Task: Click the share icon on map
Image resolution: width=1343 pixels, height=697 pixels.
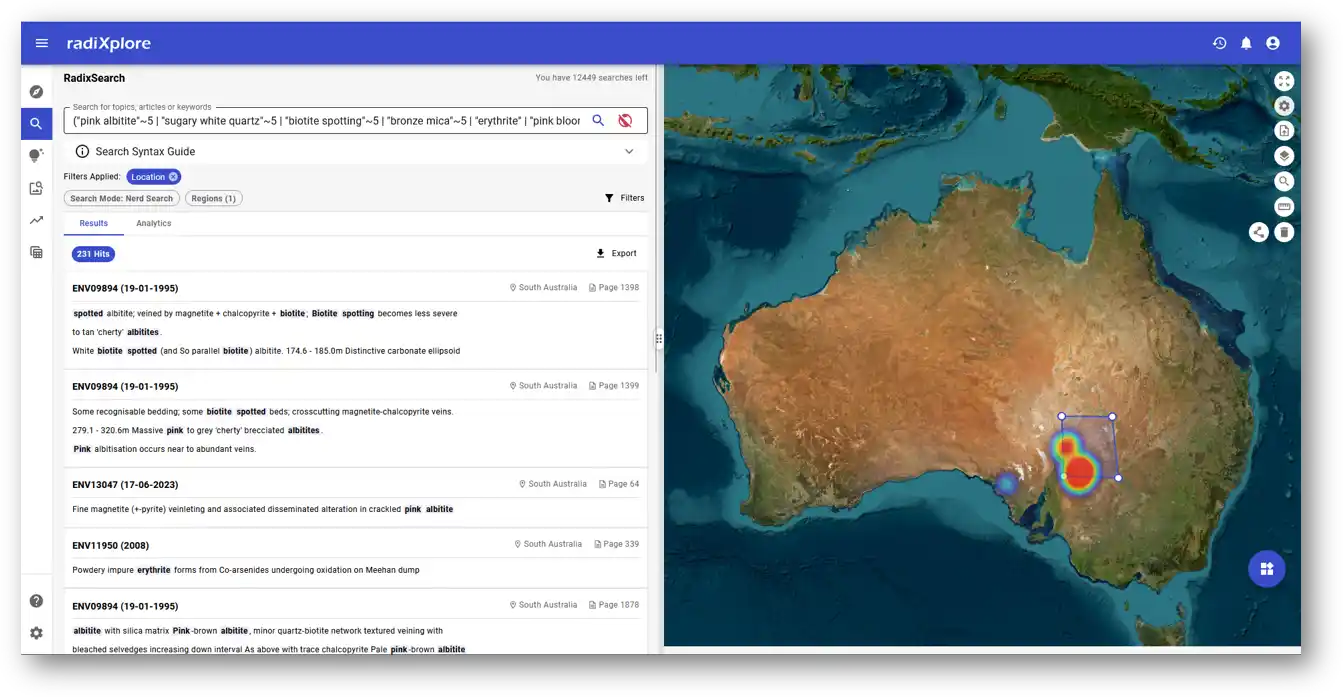Action: 1259,232
